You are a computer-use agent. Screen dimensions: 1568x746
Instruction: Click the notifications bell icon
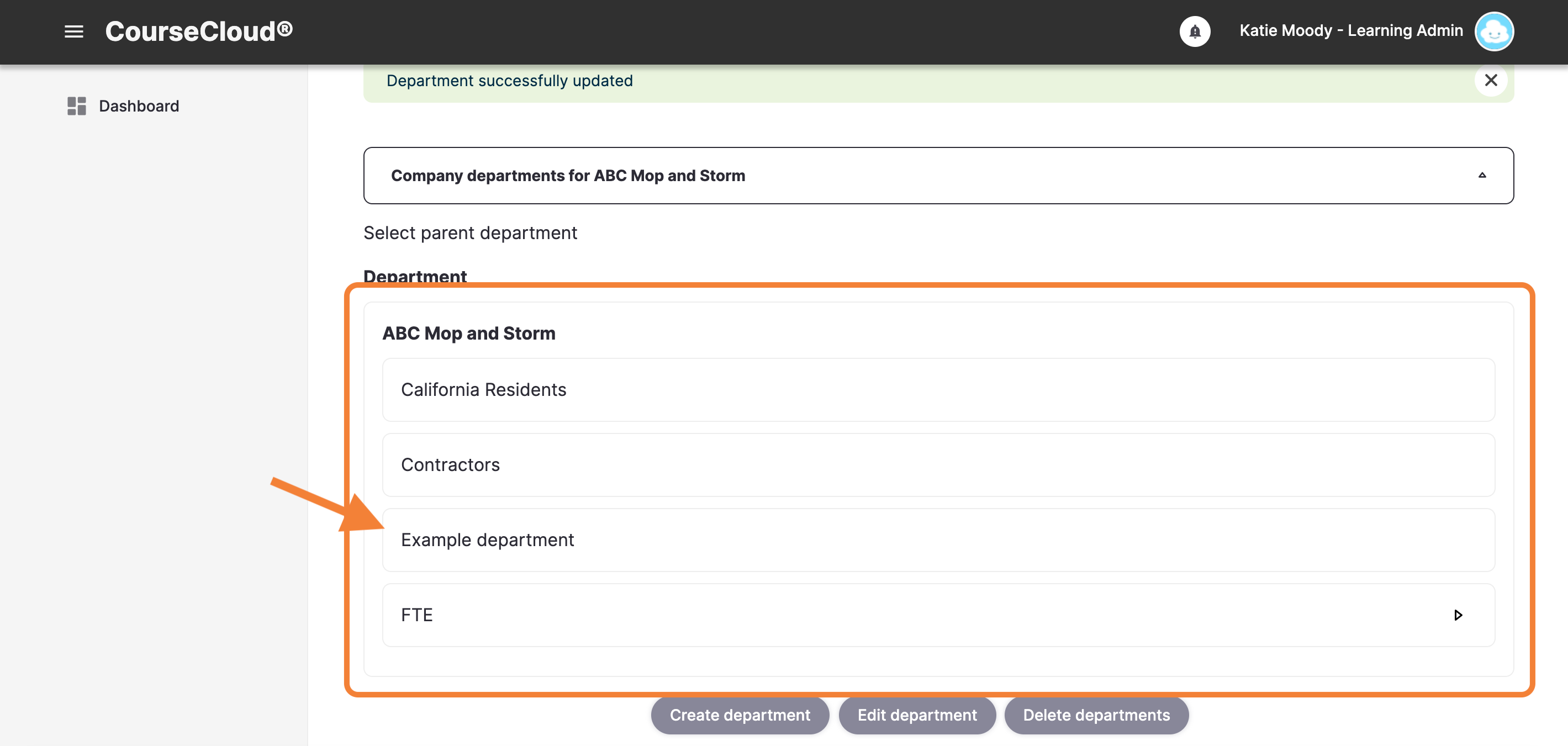click(x=1194, y=31)
